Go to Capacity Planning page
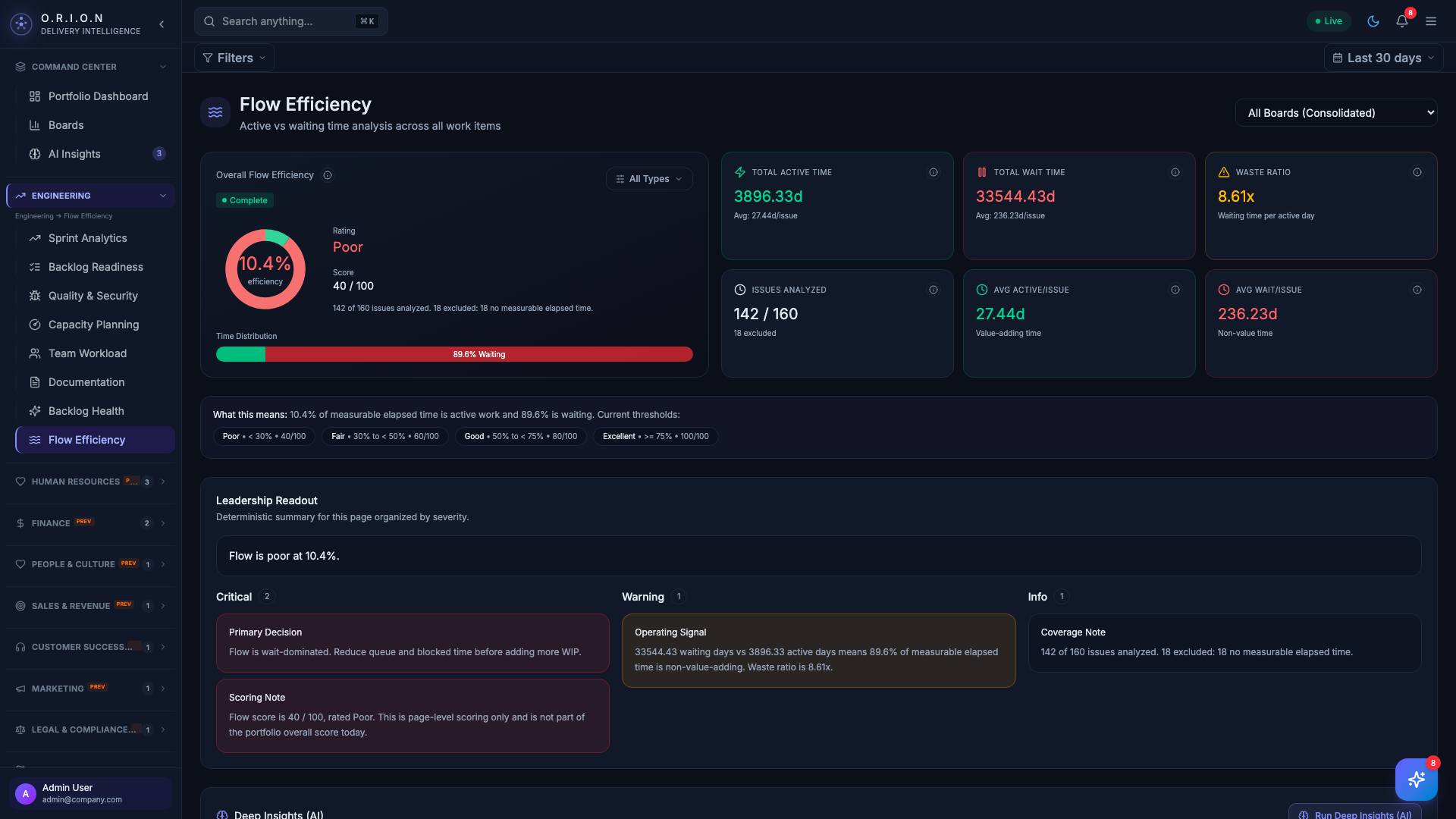Viewport: 1456px width, 819px height. pyautogui.click(x=93, y=325)
